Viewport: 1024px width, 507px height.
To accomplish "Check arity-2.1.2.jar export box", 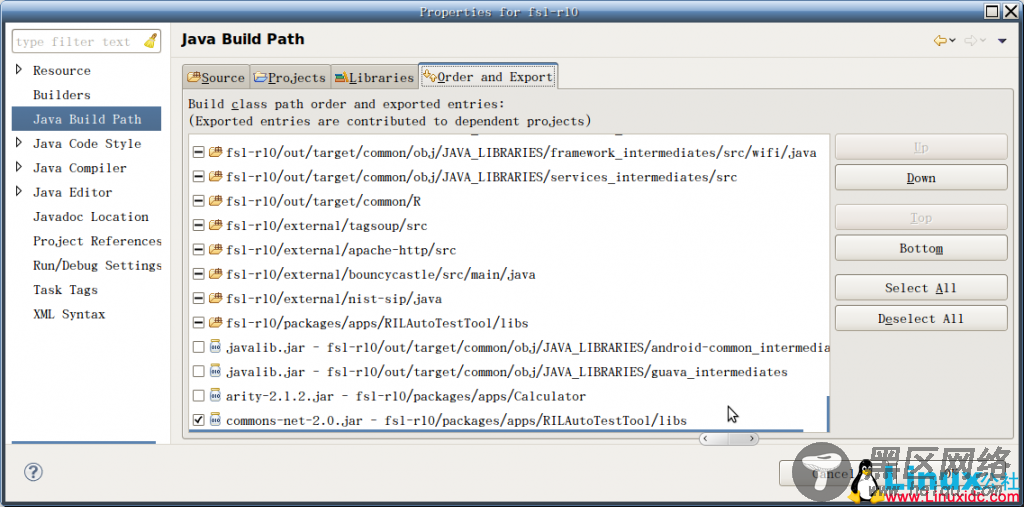I will 199,396.
